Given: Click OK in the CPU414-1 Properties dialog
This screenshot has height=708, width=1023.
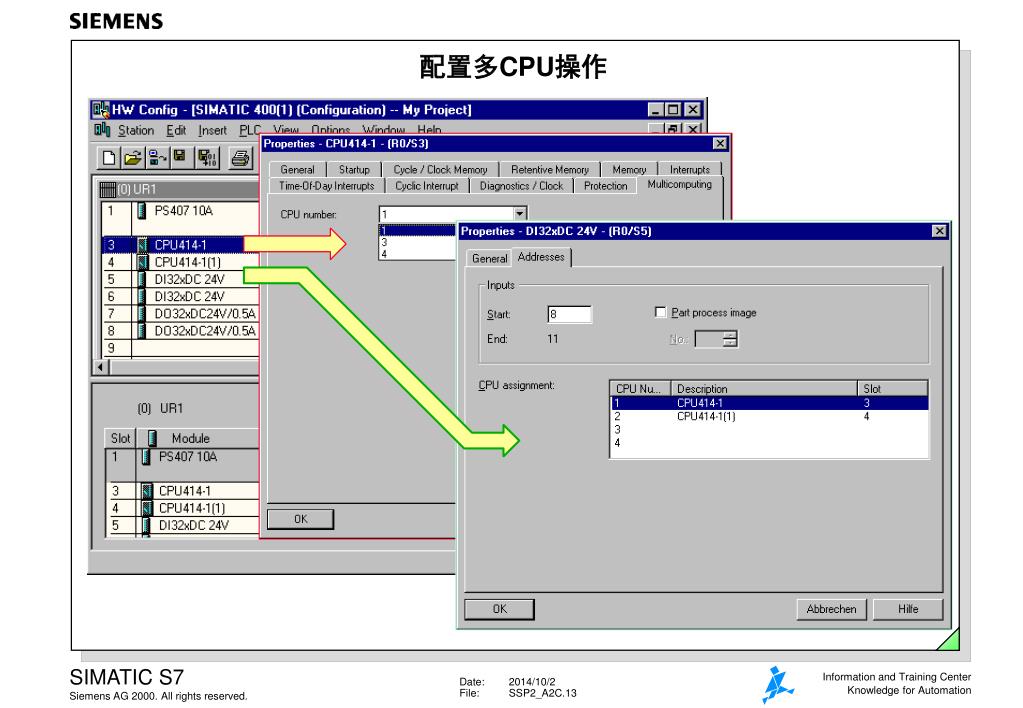Looking at the screenshot, I should [x=301, y=519].
